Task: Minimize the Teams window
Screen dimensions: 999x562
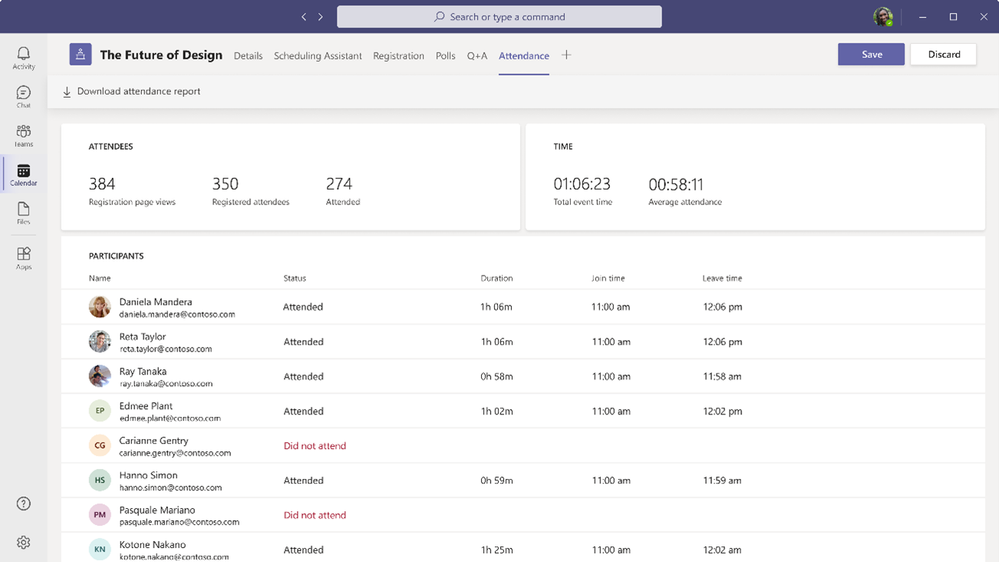Action: point(923,17)
